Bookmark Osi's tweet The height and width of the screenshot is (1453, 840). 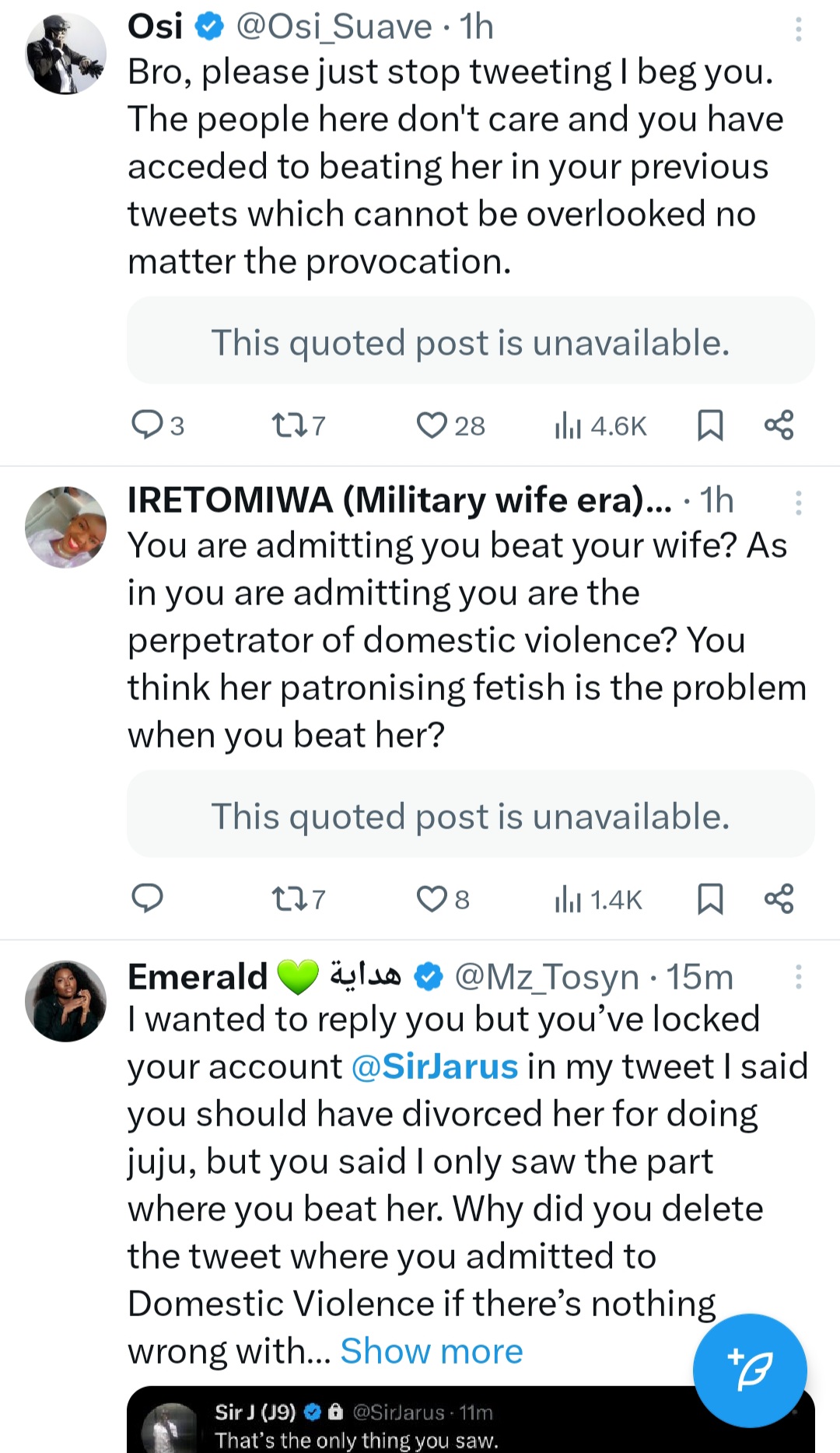pyautogui.click(x=710, y=425)
